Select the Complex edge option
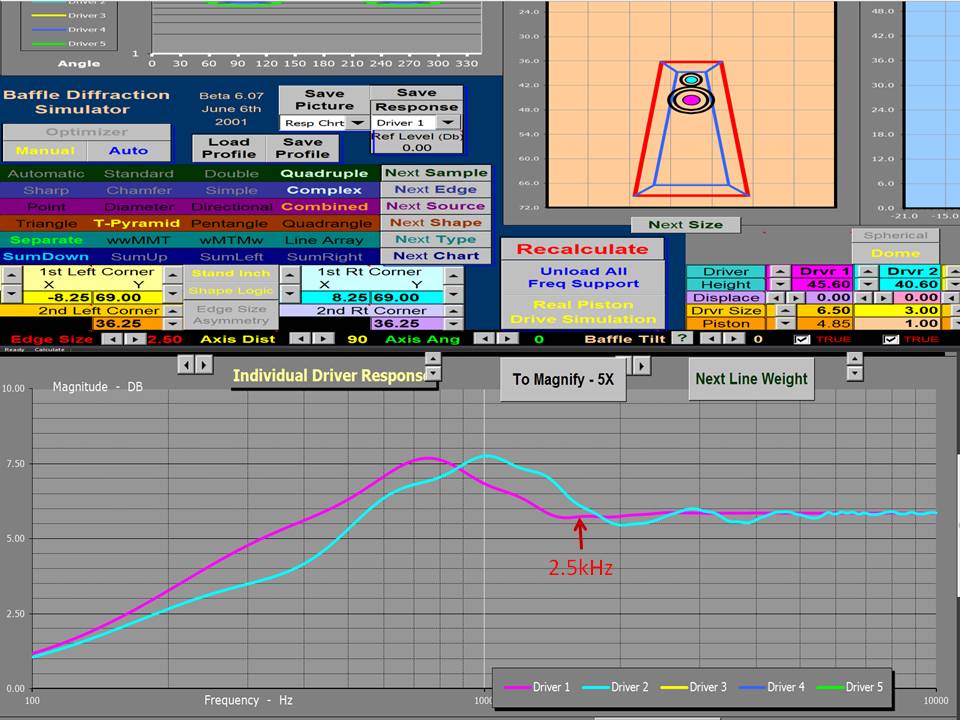The height and width of the screenshot is (720, 960). pyautogui.click(x=324, y=190)
